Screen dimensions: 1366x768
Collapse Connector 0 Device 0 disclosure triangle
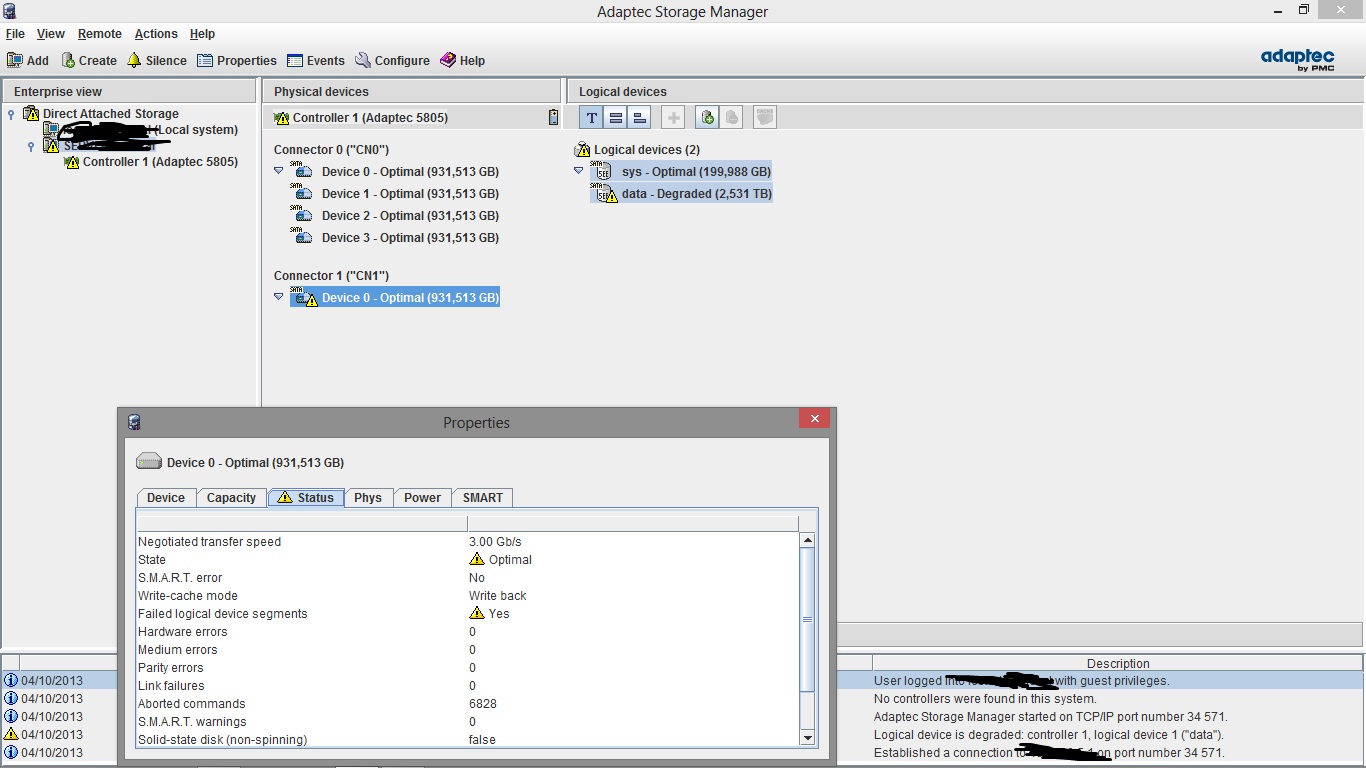[x=279, y=171]
